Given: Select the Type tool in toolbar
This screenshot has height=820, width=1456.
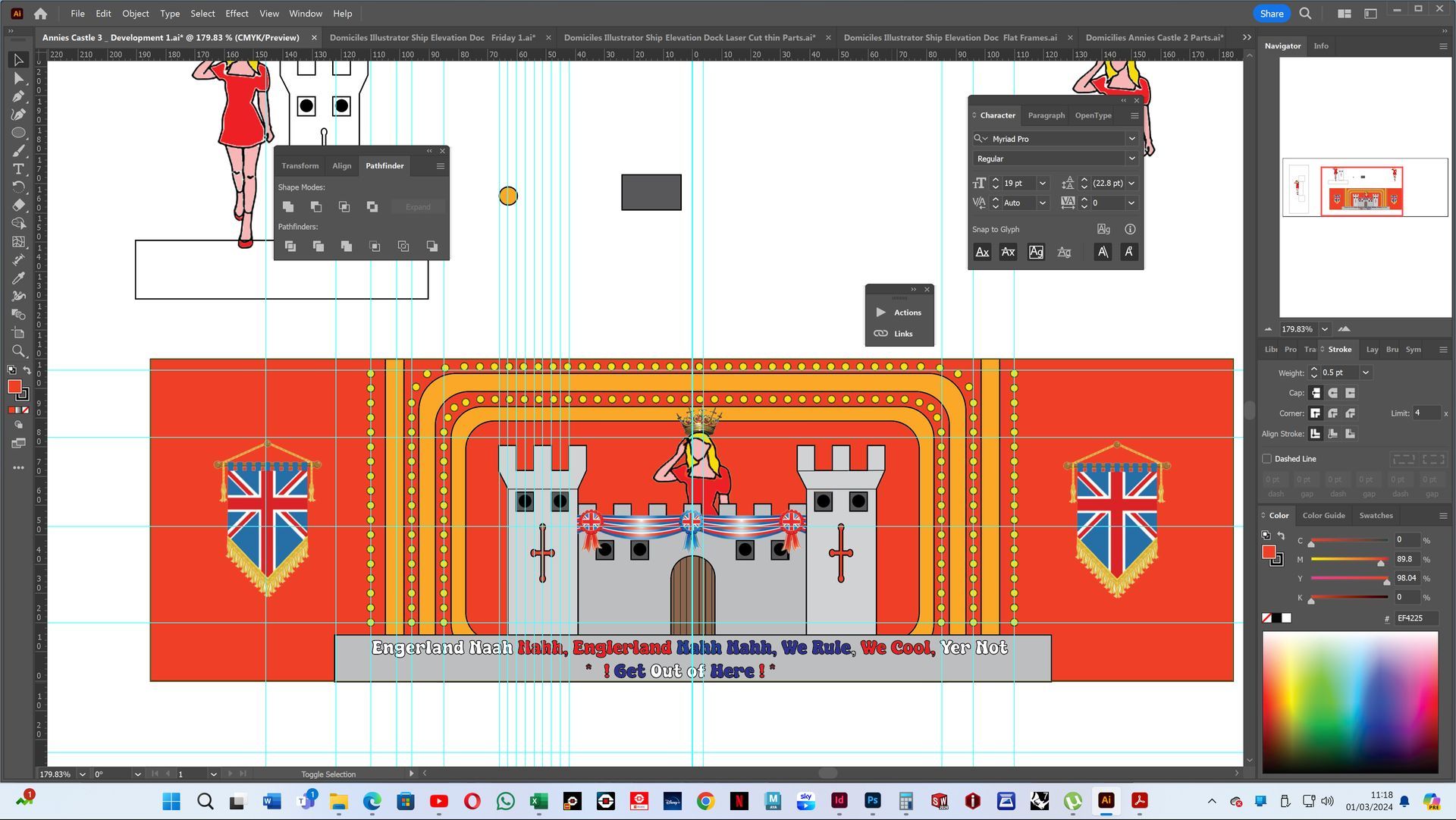Looking at the screenshot, I should pyautogui.click(x=18, y=169).
